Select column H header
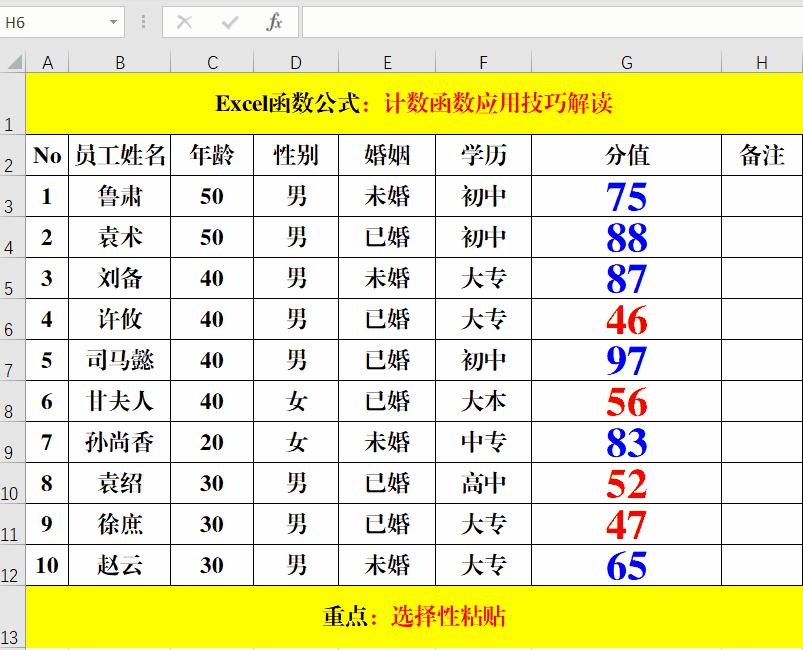This screenshot has height=650, width=803. (758, 62)
